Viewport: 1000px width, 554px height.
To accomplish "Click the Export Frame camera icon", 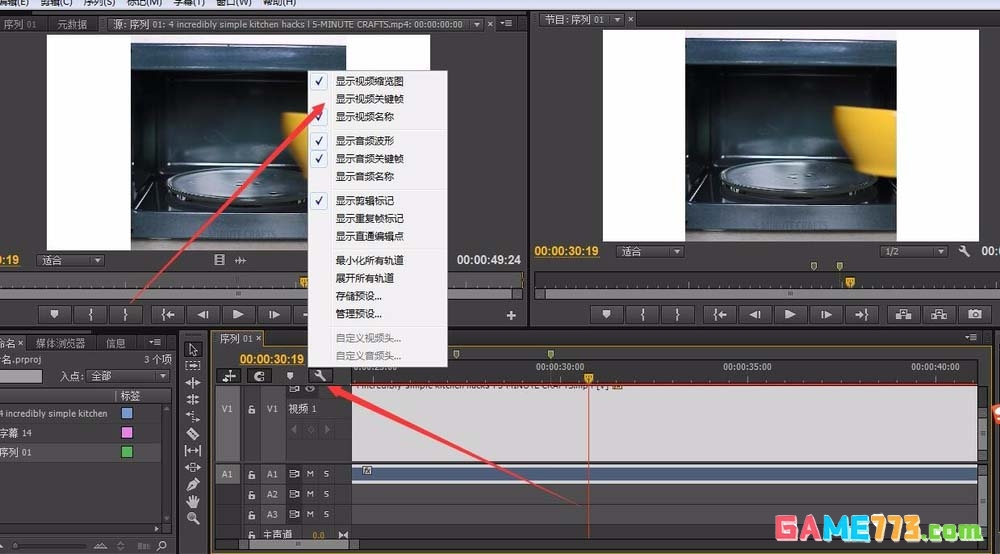I will (974, 314).
